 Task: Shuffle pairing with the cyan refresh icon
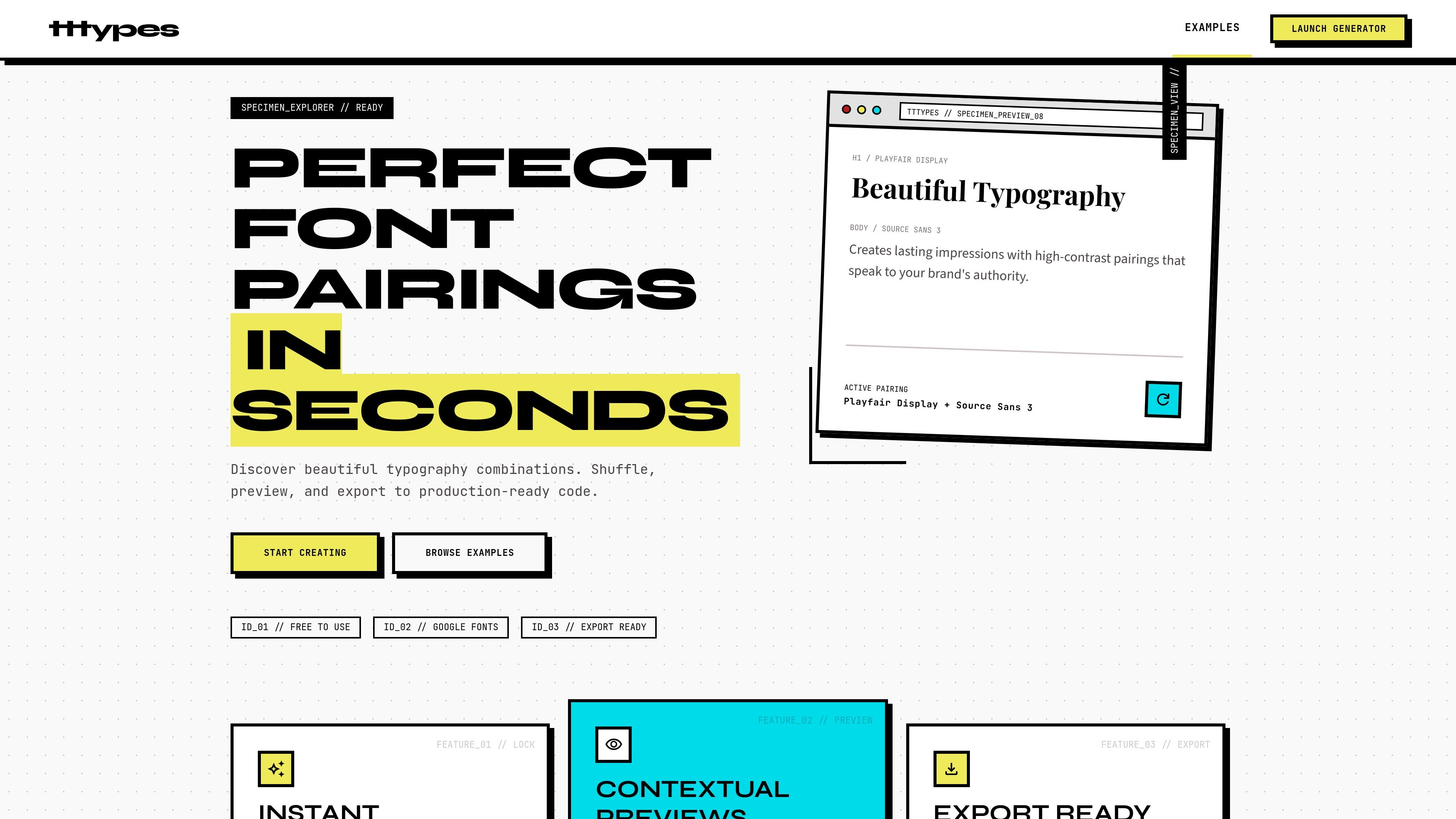1163,400
